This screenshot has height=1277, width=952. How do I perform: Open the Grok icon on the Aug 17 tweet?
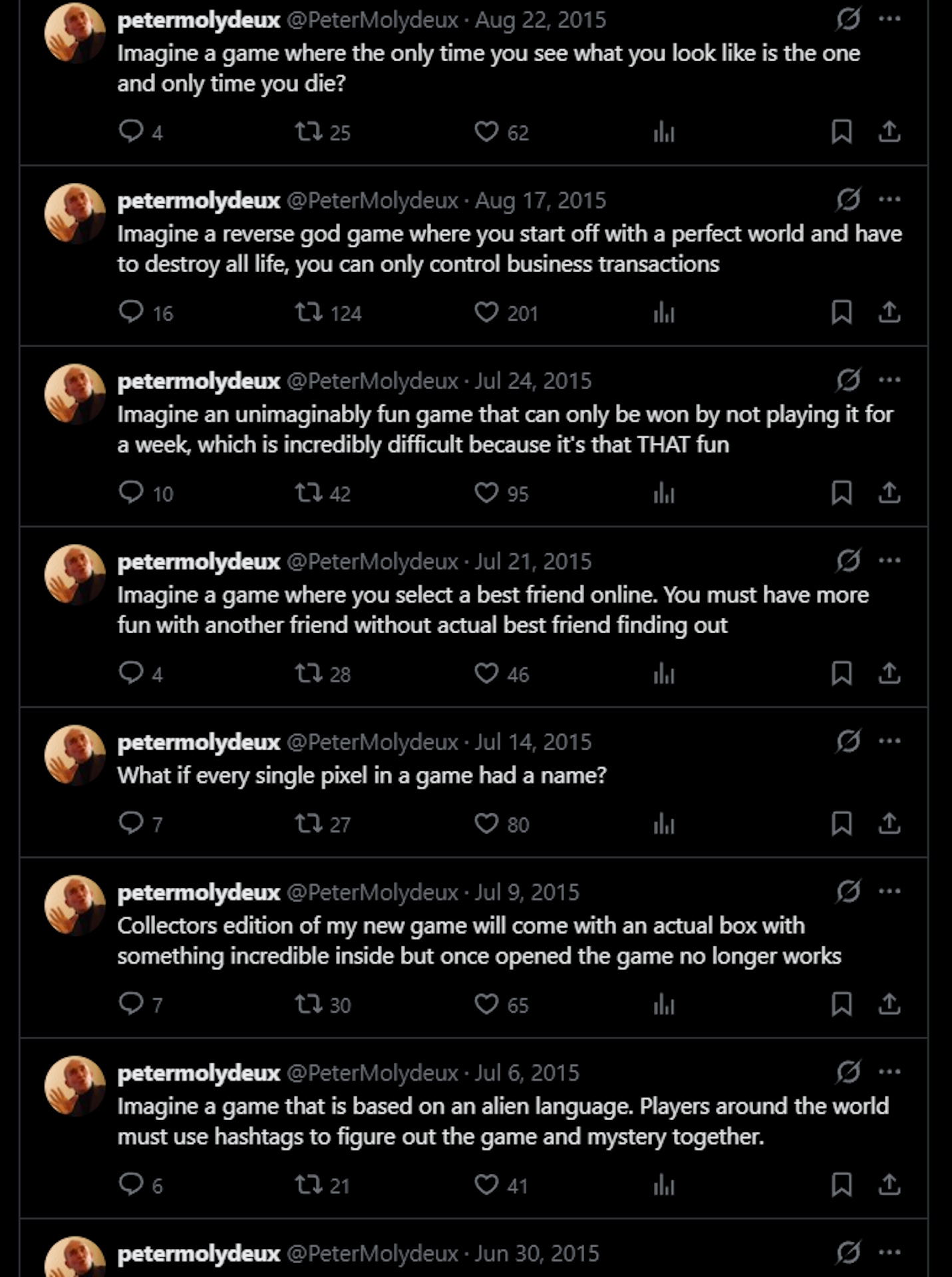(x=848, y=198)
